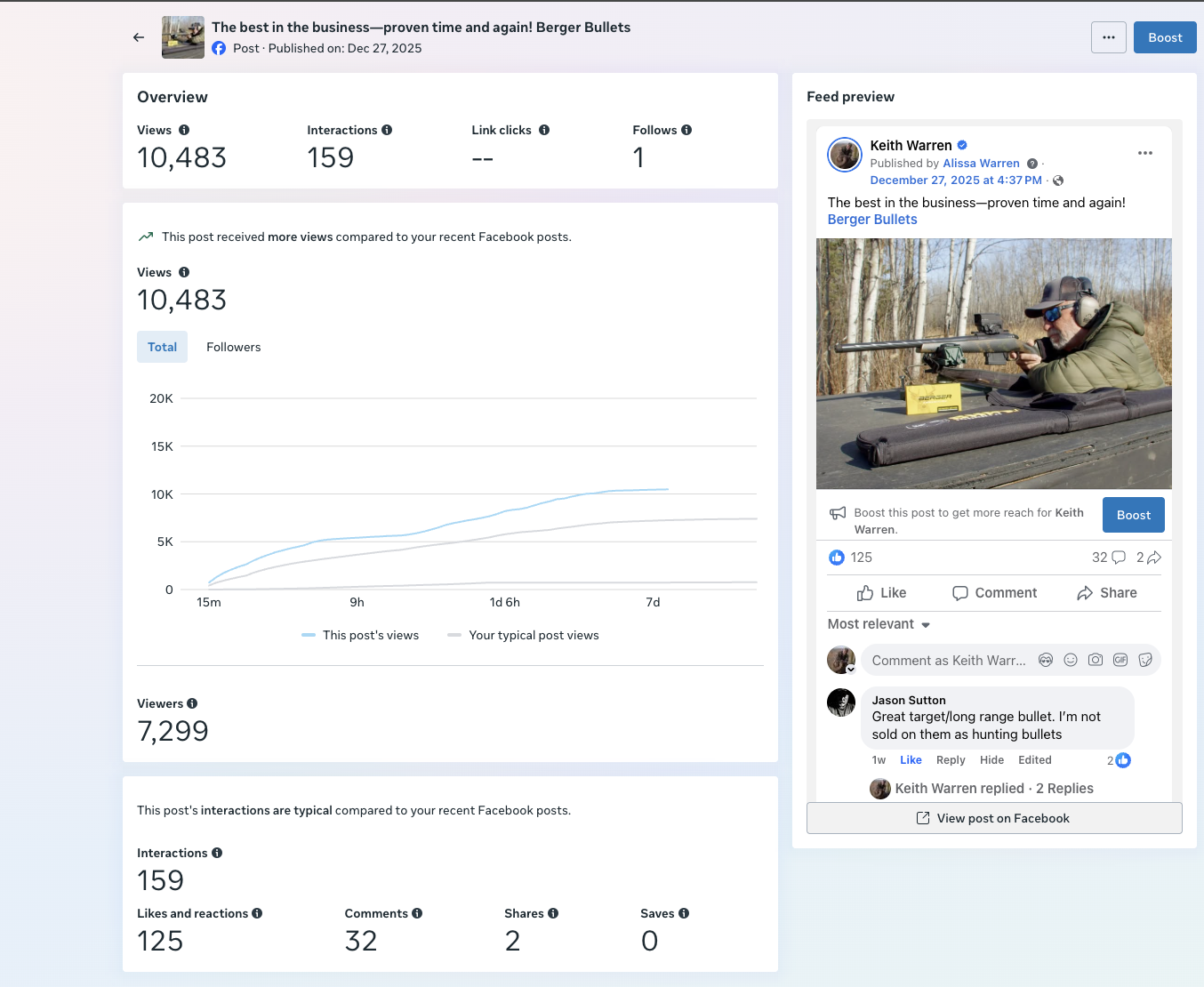Click the Link clicks info icon
This screenshot has width=1204, height=987.
click(544, 130)
